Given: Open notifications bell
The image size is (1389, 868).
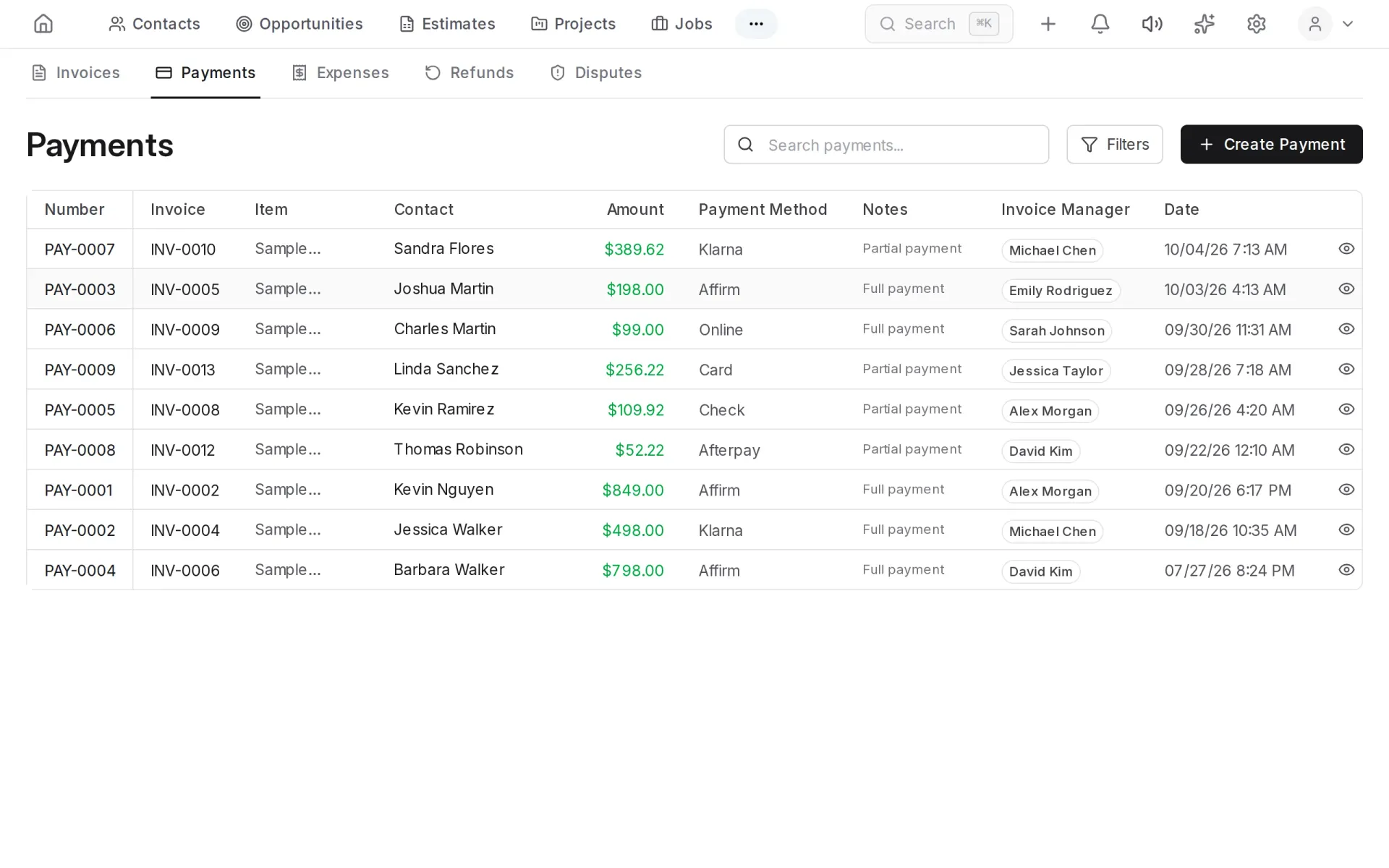Looking at the screenshot, I should (1100, 24).
